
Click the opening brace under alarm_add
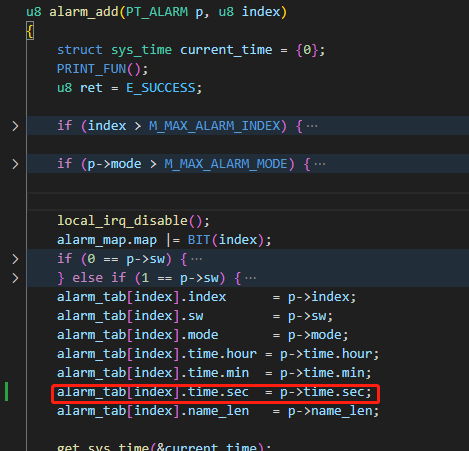coord(30,32)
